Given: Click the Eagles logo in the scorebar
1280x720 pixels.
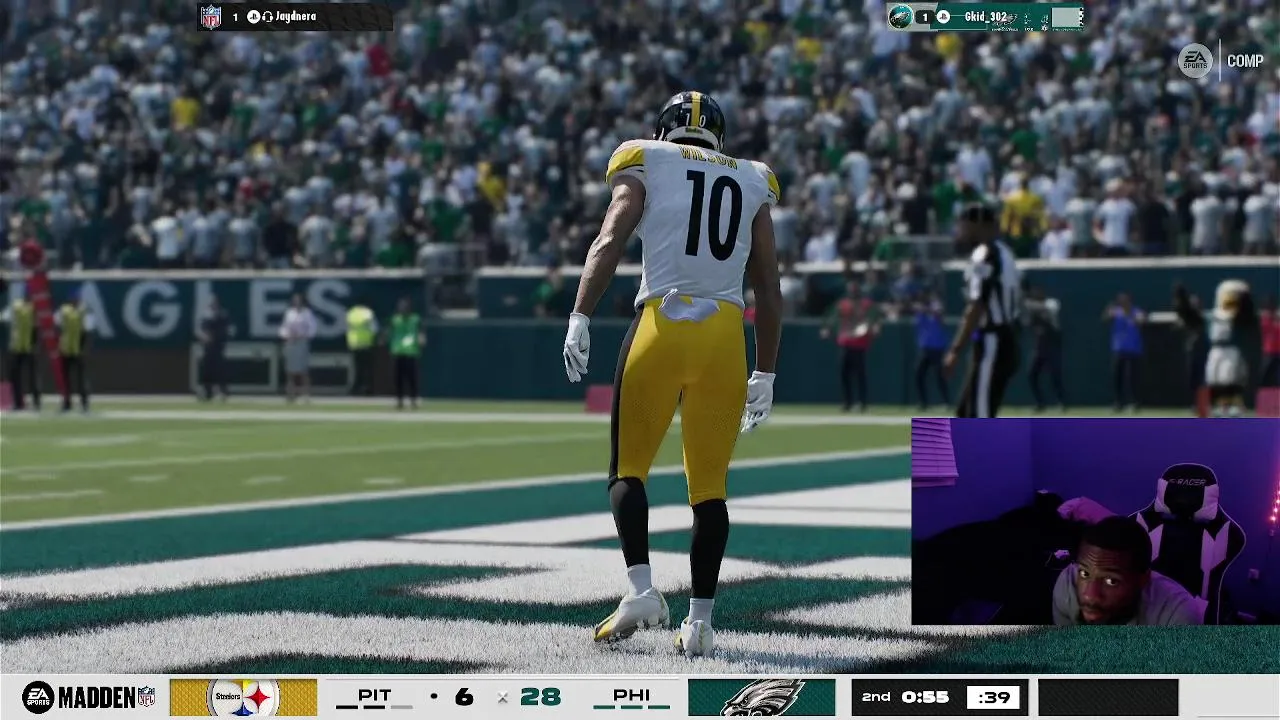Looking at the screenshot, I should click(762, 697).
